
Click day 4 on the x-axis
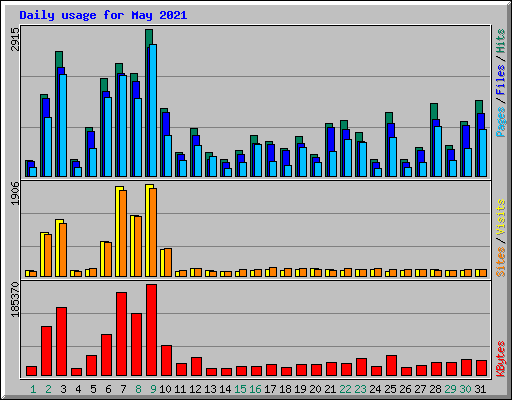coord(78,389)
